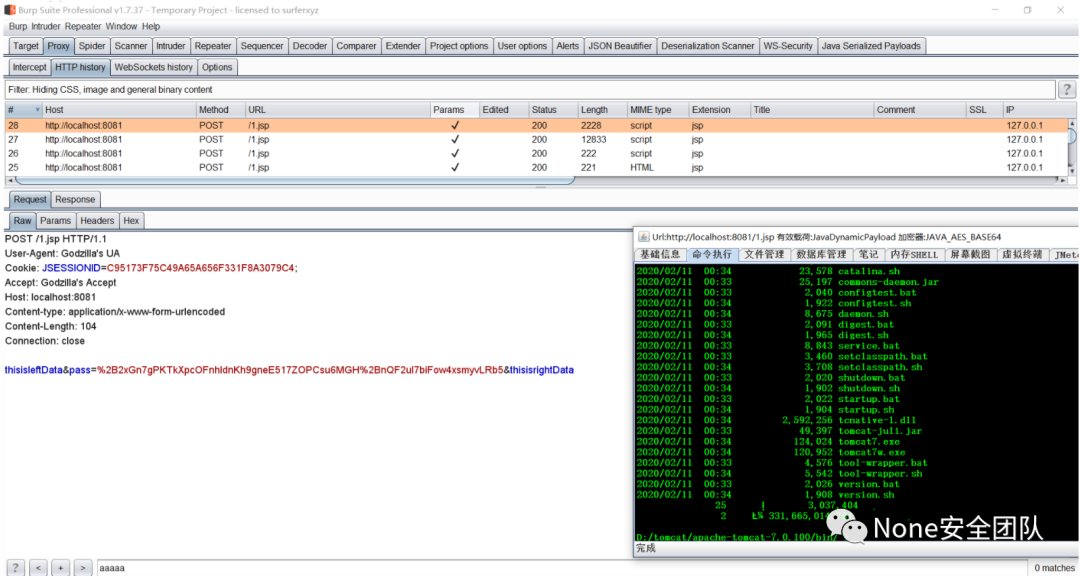Open the Intruder menu in the menu bar
The image size is (1080, 576).
[x=46, y=26]
